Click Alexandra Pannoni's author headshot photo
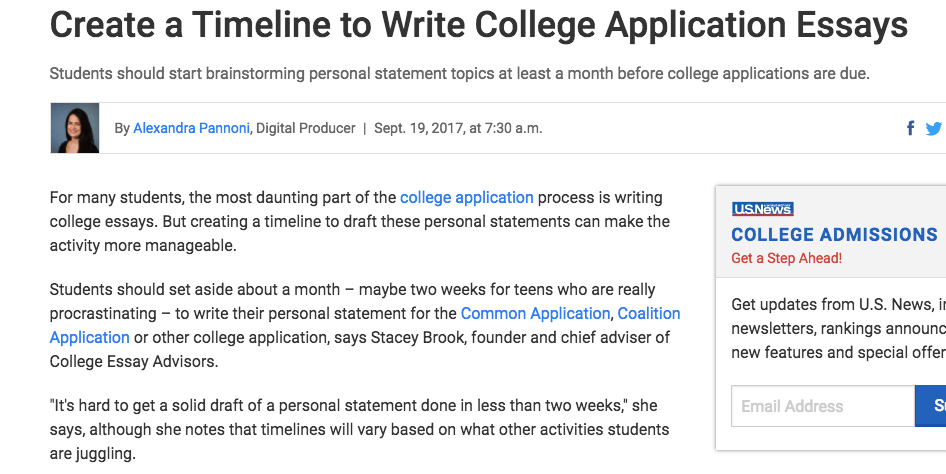This screenshot has width=946, height=474. tap(75, 128)
